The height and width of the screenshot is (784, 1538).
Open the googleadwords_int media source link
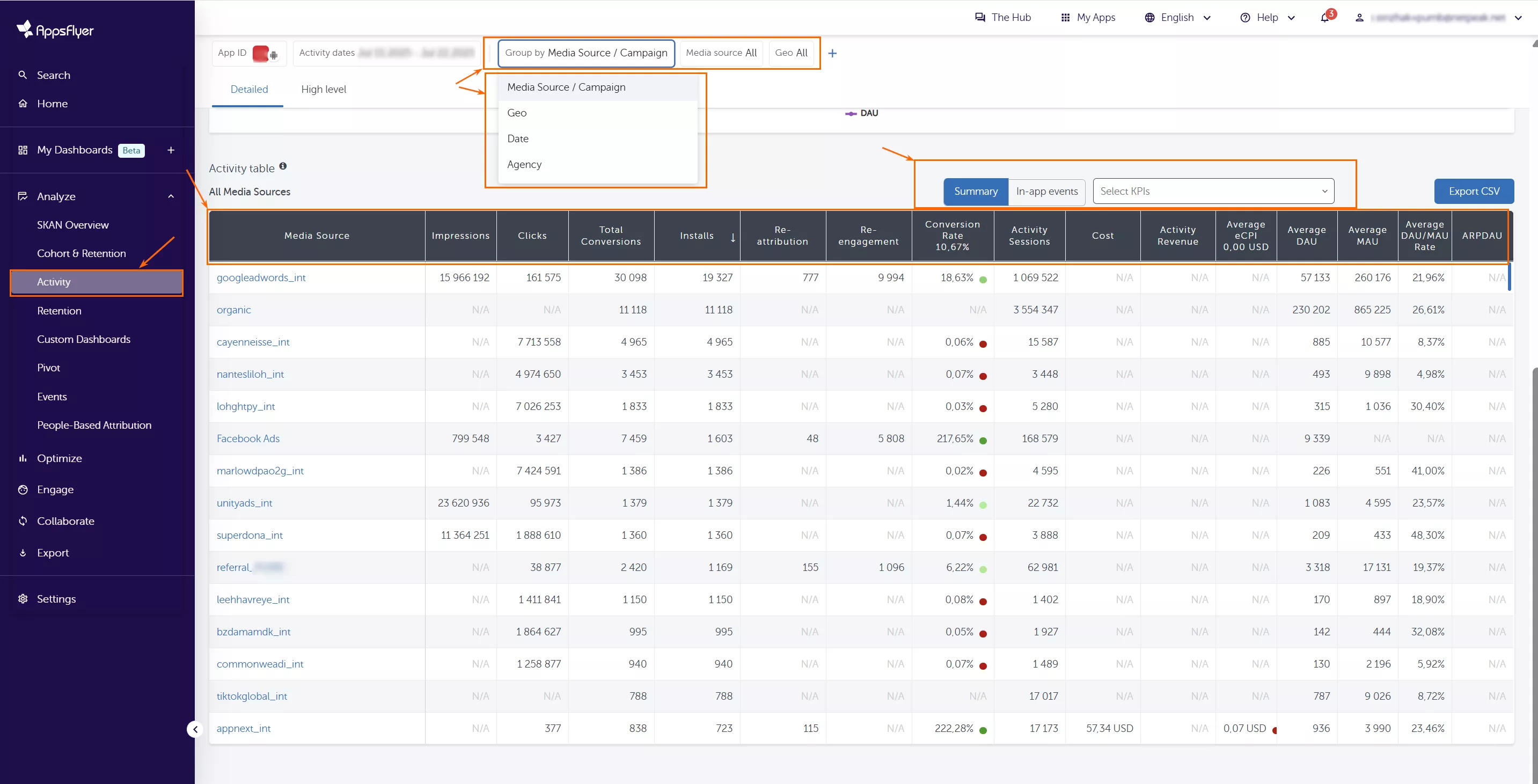pyautogui.click(x=261, y=277)
